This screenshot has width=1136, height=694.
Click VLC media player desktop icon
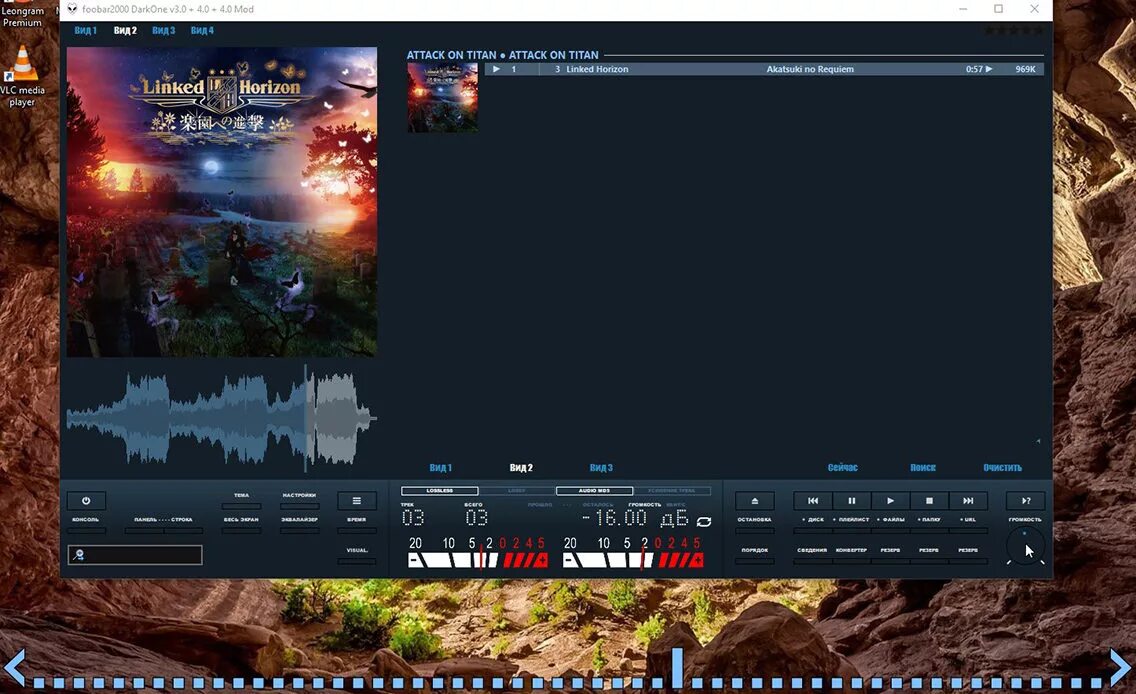click(x=22, y=76)
